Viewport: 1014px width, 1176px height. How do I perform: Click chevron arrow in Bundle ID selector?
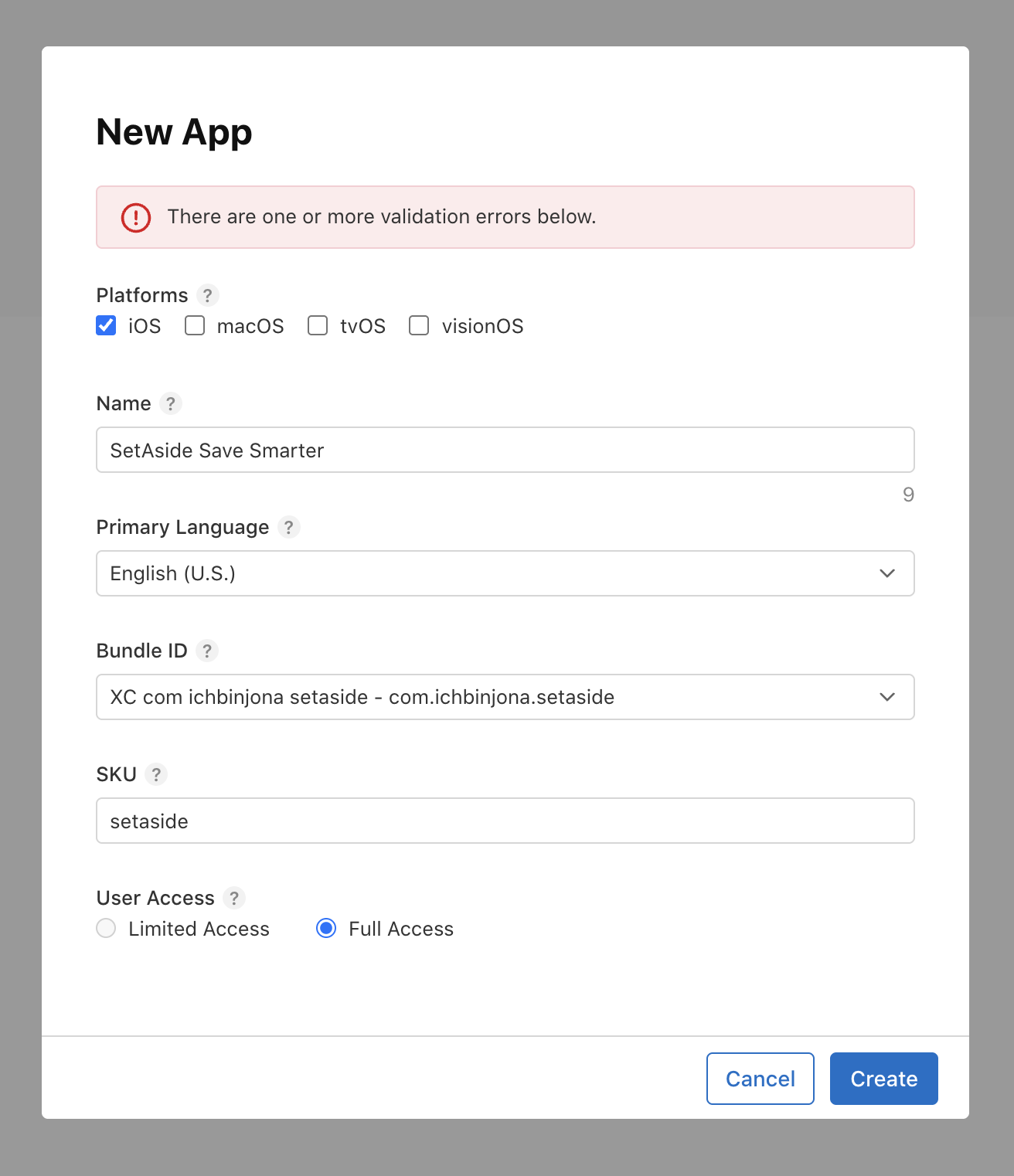pyautogui.click(x=887, y=697)
